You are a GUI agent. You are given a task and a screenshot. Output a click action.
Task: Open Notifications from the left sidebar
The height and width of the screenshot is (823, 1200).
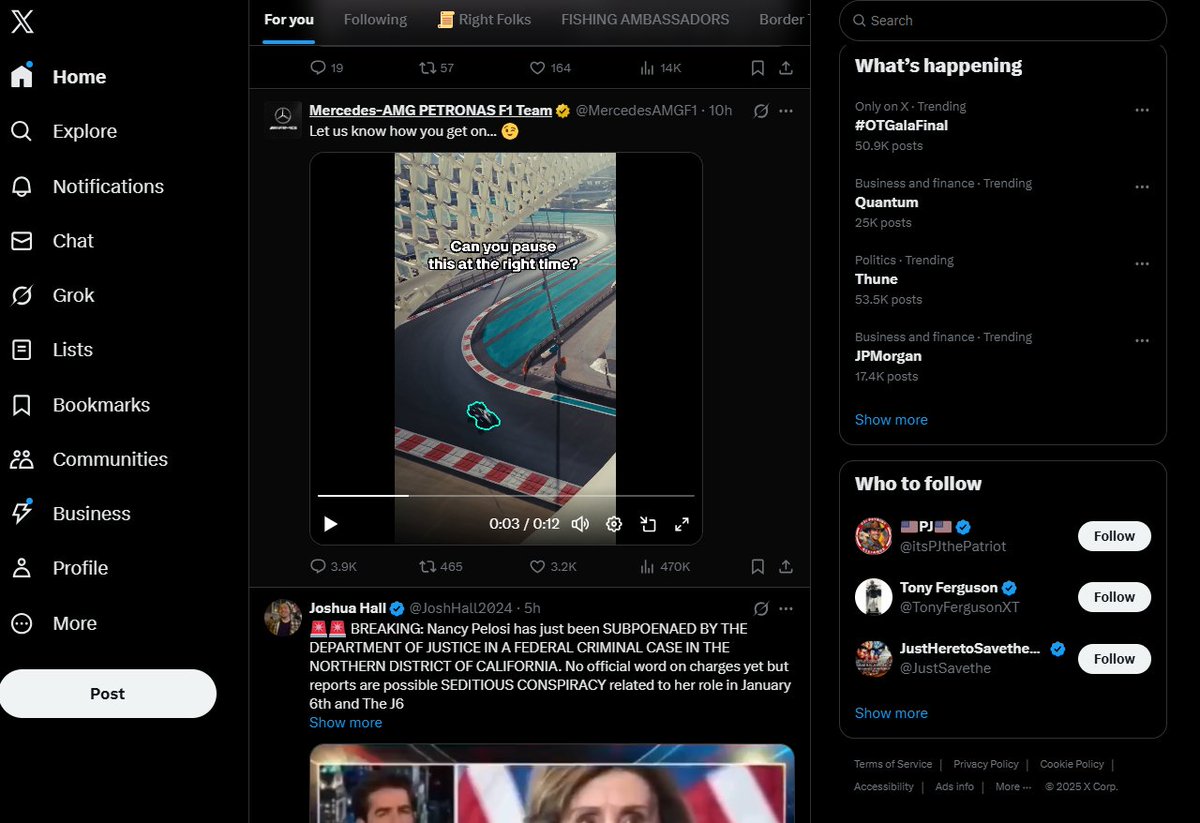tap(108, 186)
